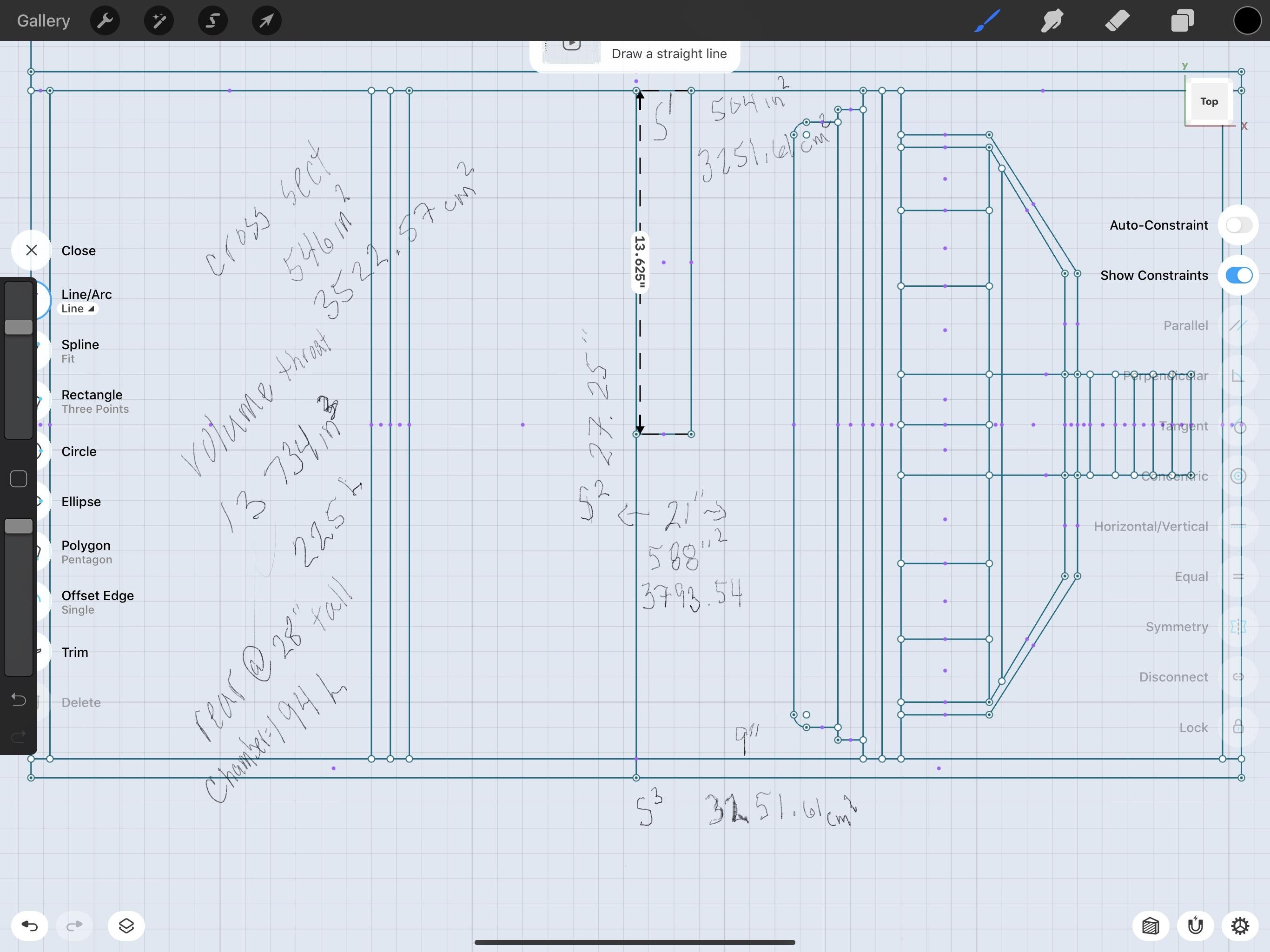Close the sketch tools menu

point(32,251)
